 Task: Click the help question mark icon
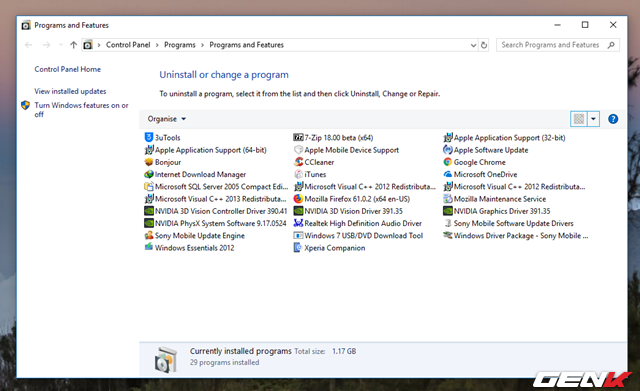[x=613, y=119]
